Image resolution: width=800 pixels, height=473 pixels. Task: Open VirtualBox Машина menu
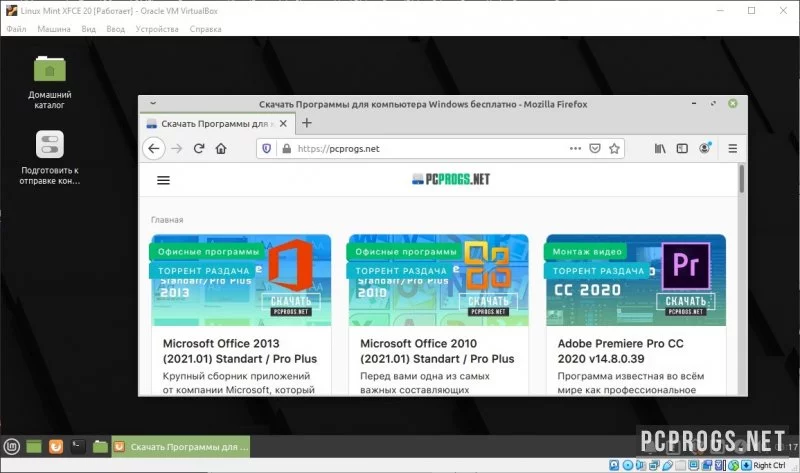point(54,29)
